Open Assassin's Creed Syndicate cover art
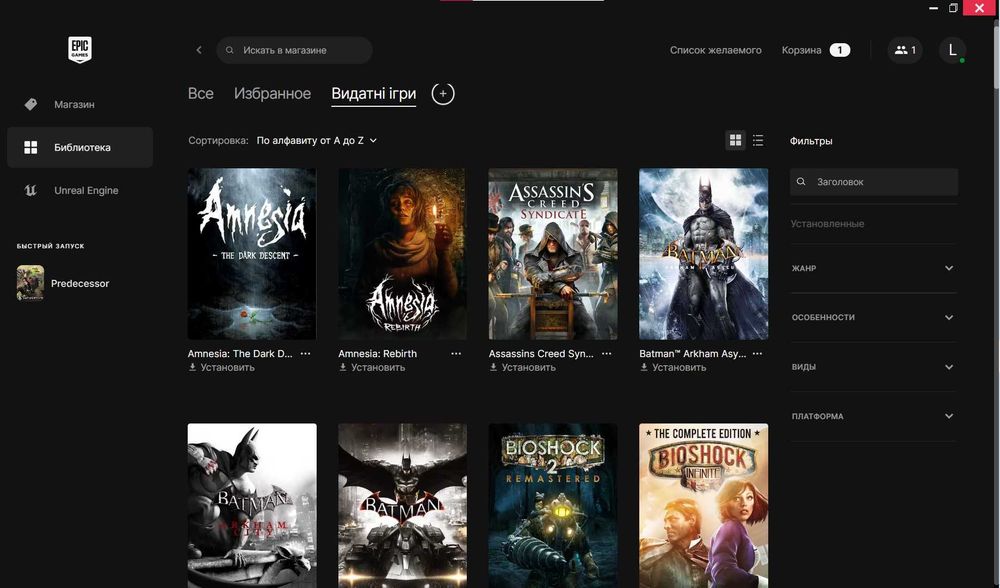 point(553,254)
